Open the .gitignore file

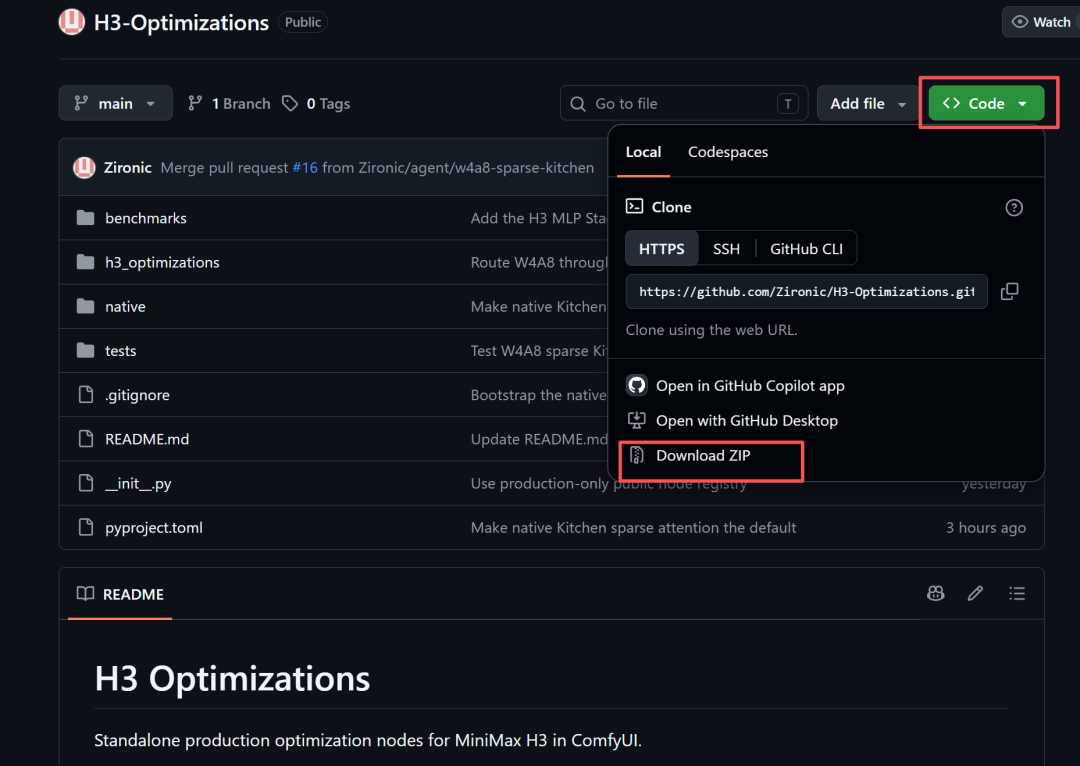pyautogui.click(x=137, y=395)
